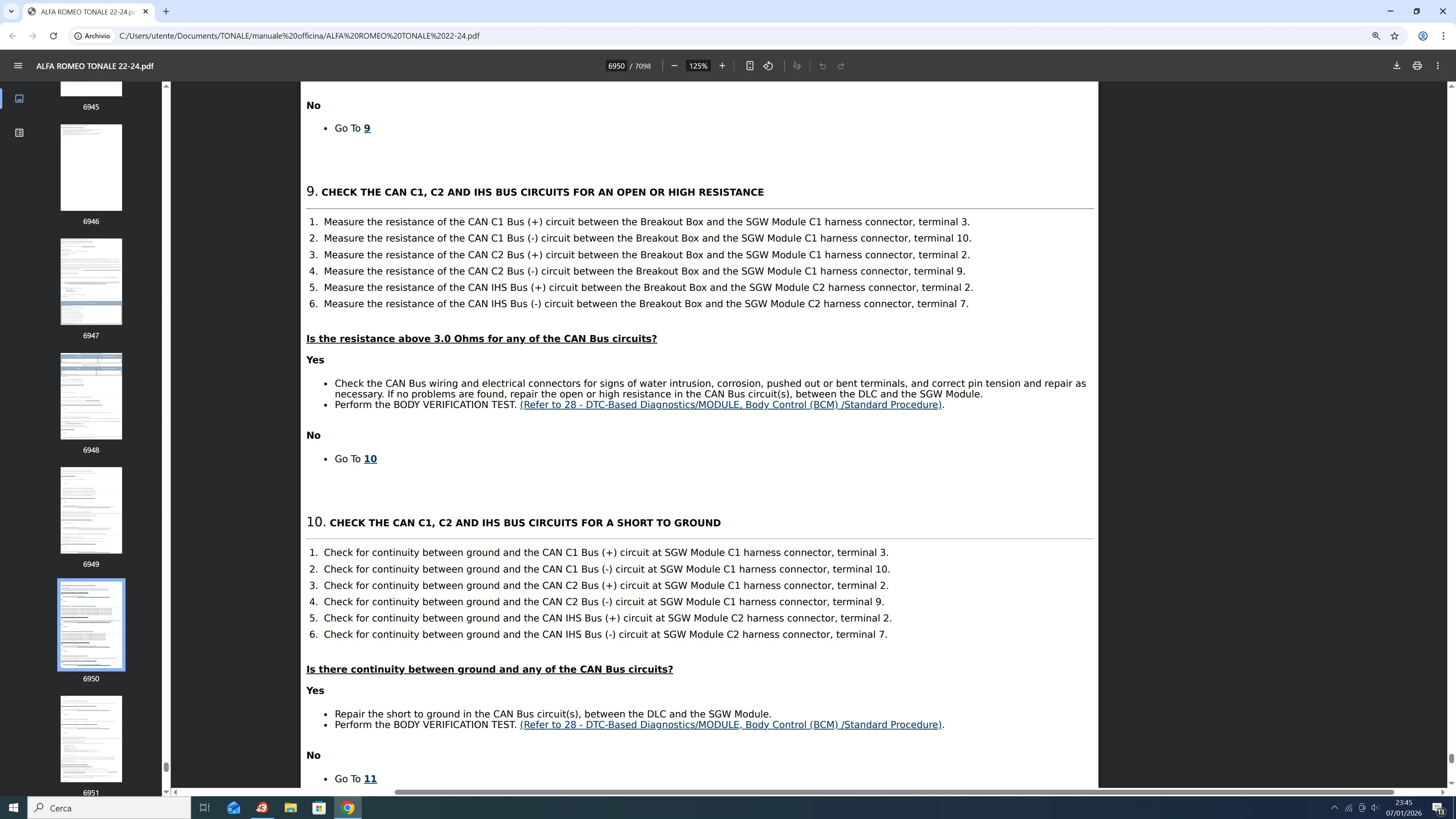The height and width of the screenshot is (819, 1456).
Task: Close the ALFA ROMEO TONALE tab
Action: click(x=145, y=11)
